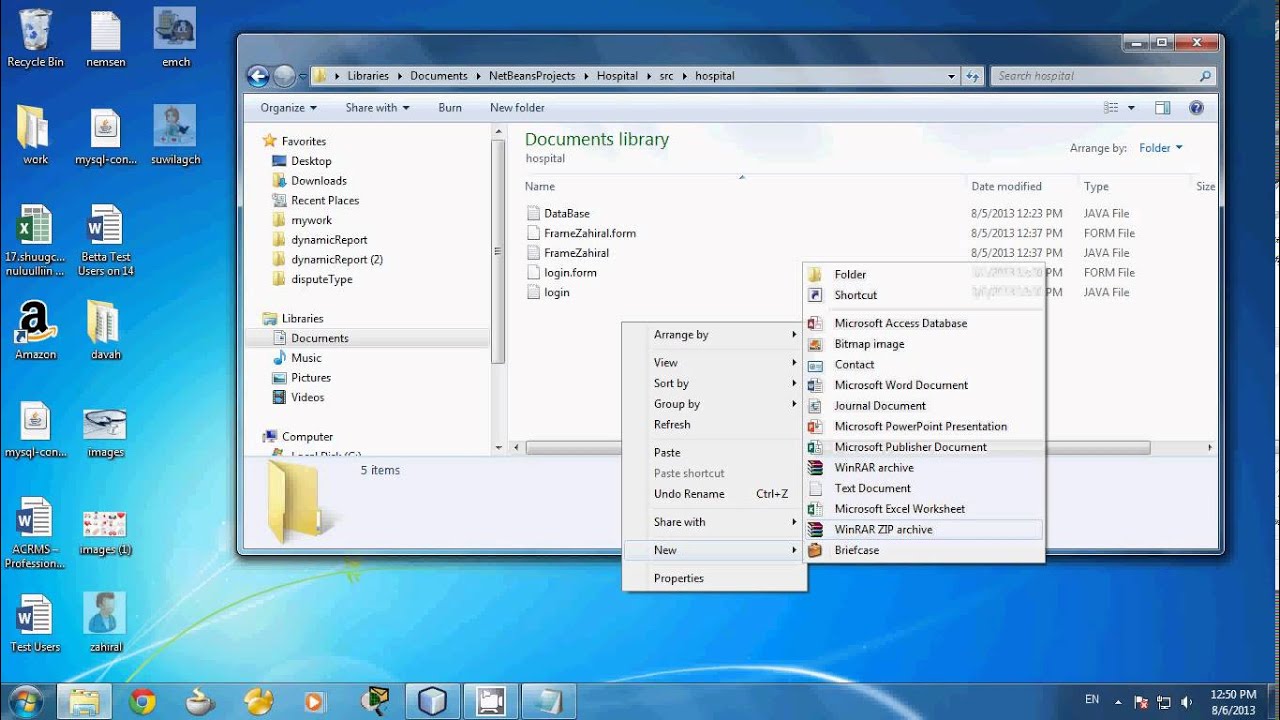Click the refresh button beside address bar

(x=973, y=76)
